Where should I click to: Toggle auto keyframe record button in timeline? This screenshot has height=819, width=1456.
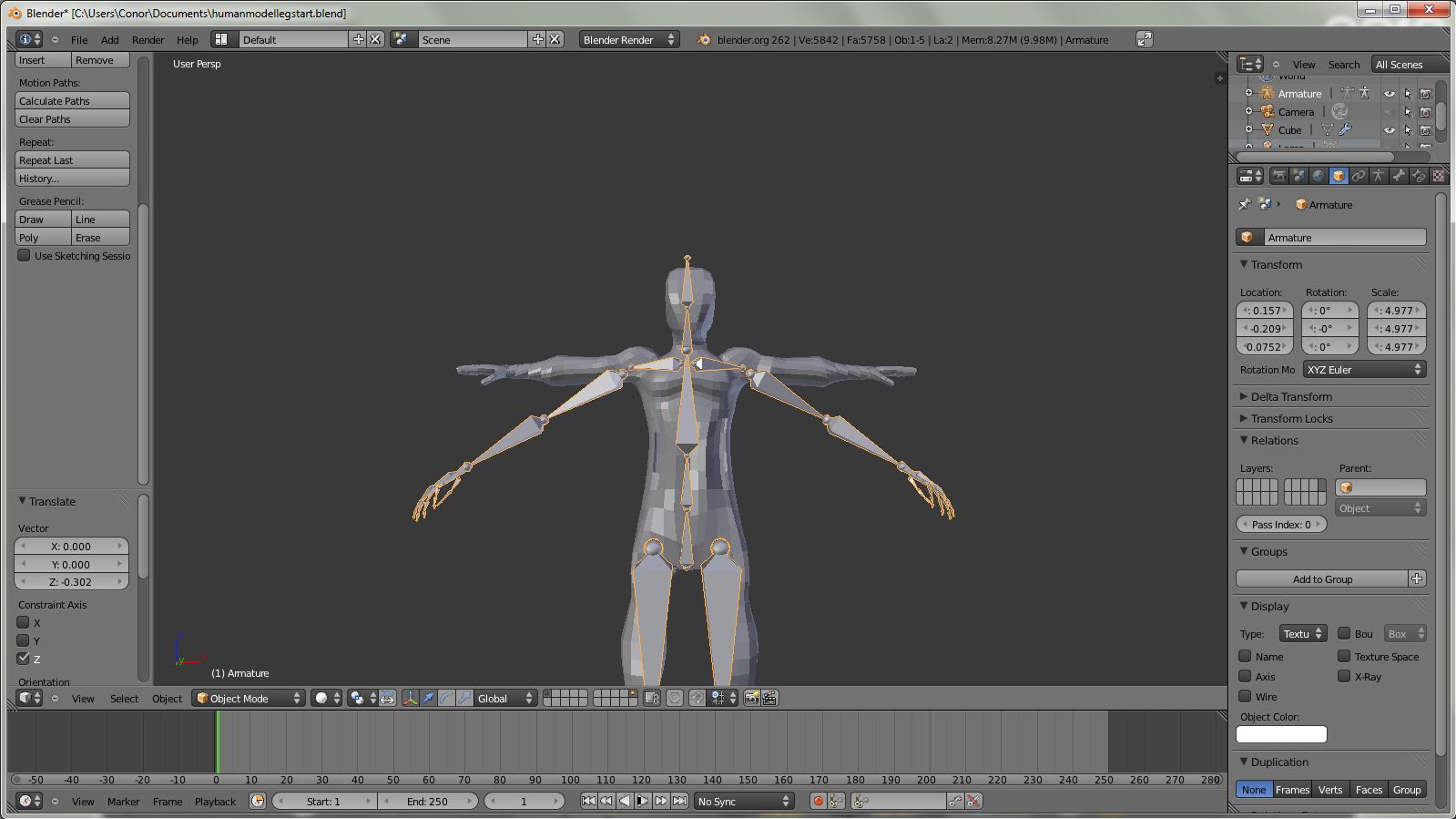[818, 802]
